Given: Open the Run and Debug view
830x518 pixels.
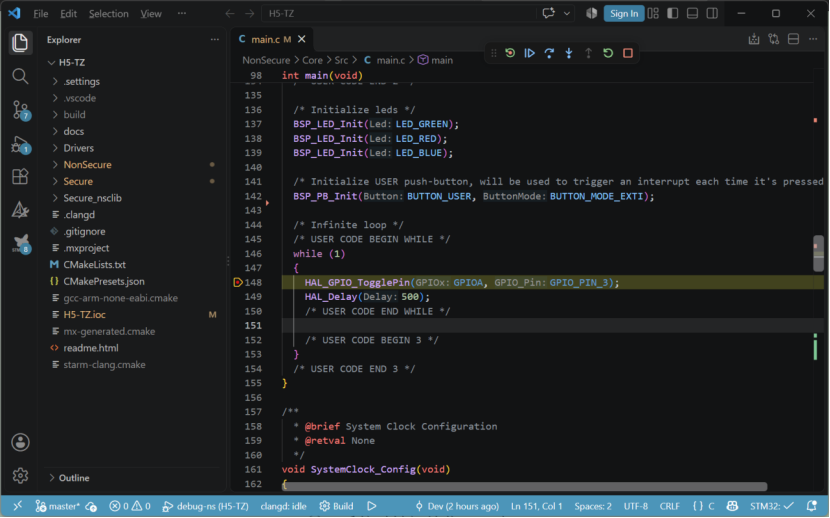Looking at the screenshot, I should pos(21,144).
